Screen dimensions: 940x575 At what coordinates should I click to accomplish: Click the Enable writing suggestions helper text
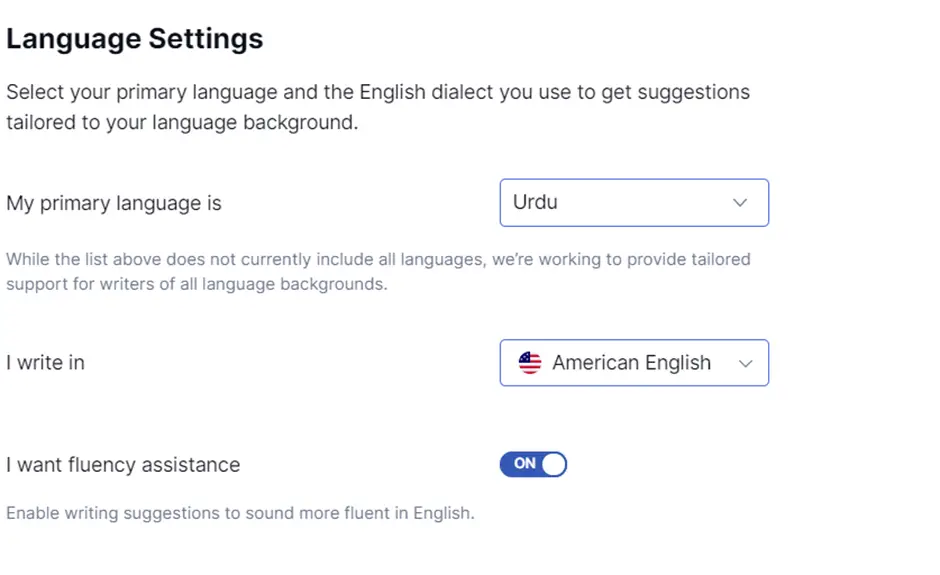pyautogui.click(x=240, y=513)
